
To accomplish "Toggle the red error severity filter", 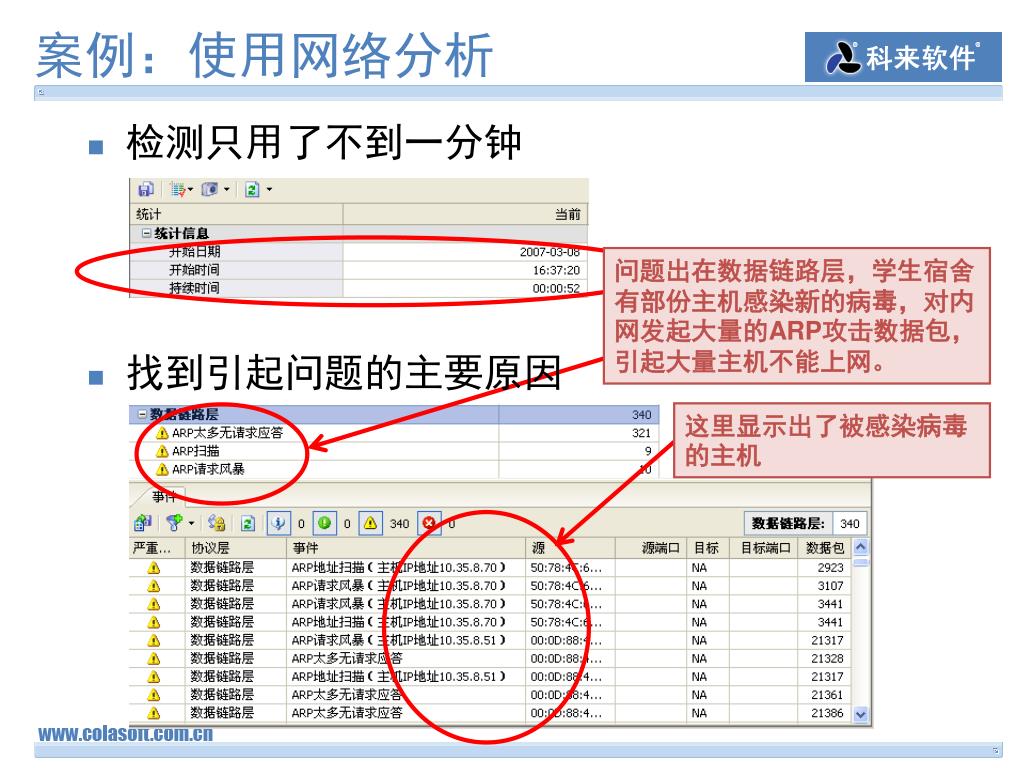I will click(429, 523).
